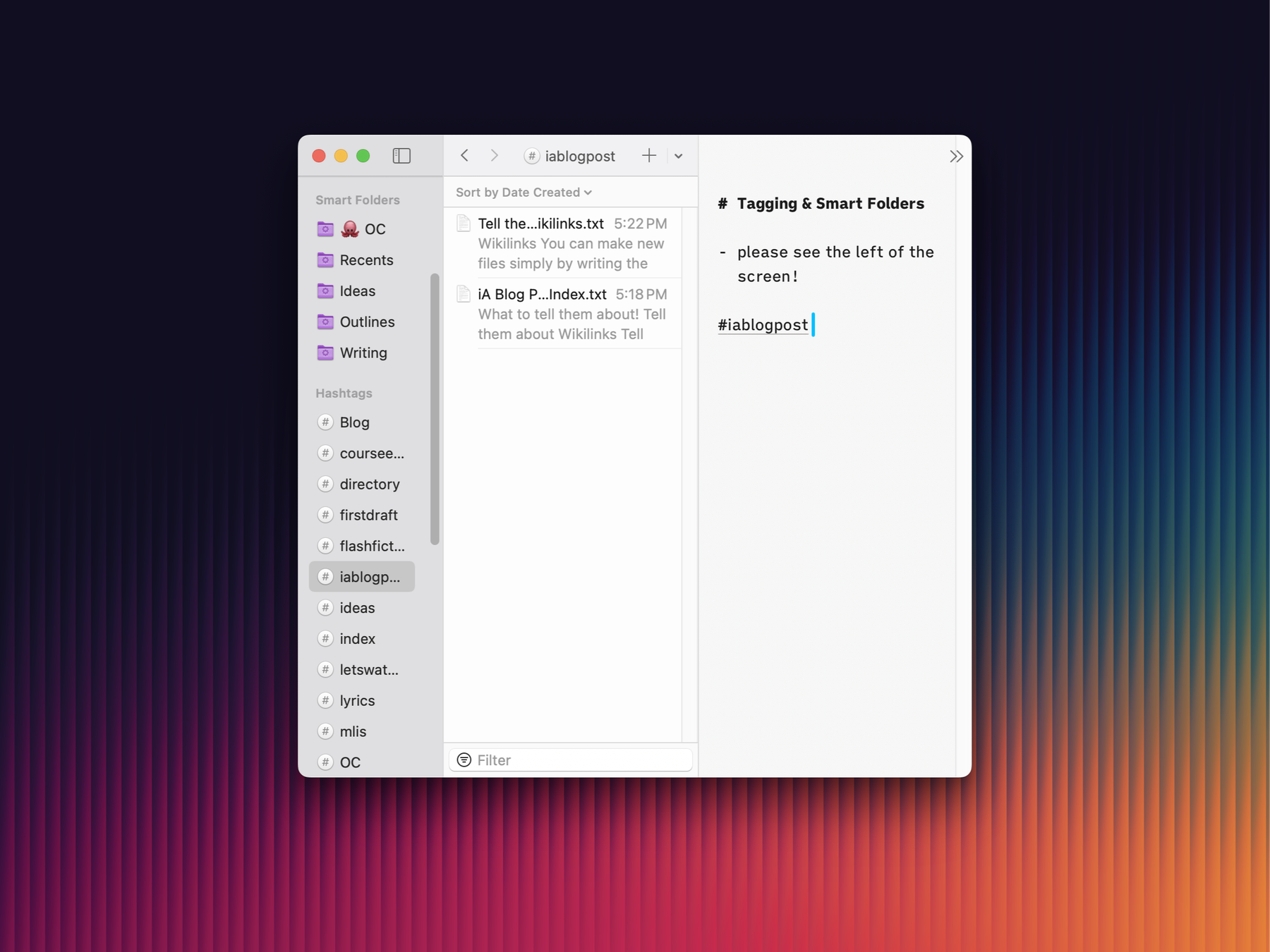Select the firstdraft hashtag
The height and width of the screenshot is (952, 1270).
coord(368,515)
